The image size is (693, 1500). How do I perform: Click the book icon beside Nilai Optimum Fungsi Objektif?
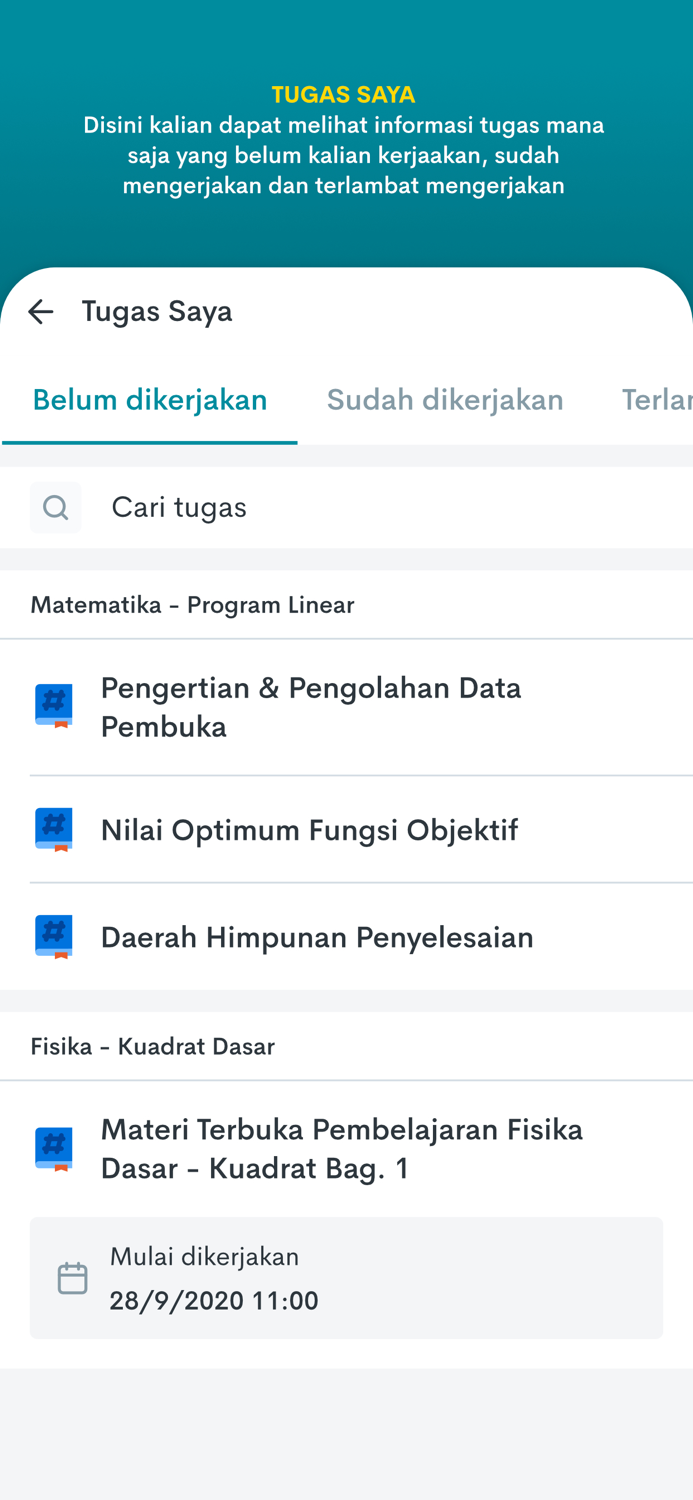55,829
